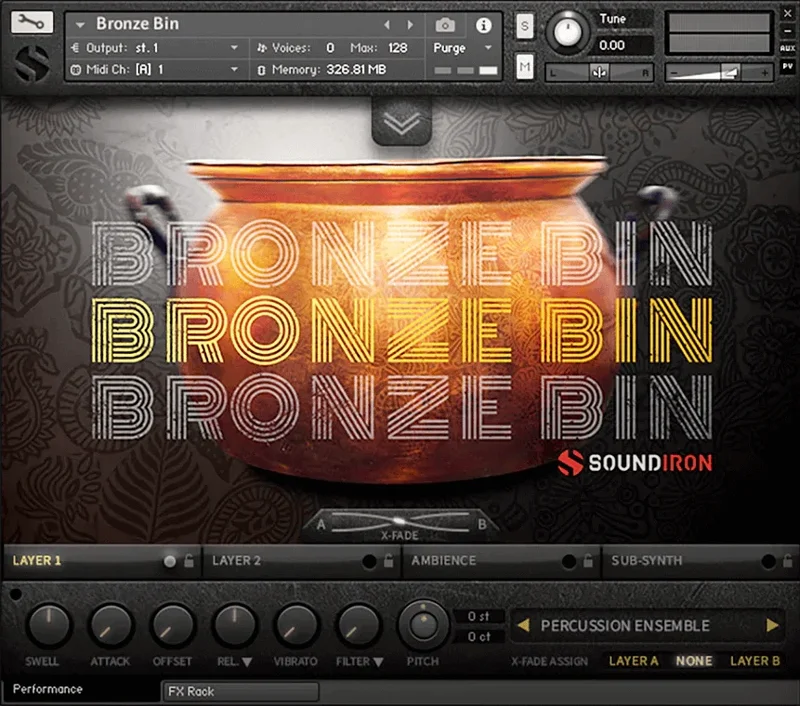Image resolution: width=800 pixels, height=706 pixels.
Task: Click the Soundiron S logo in the header
Action: point(32,64)
